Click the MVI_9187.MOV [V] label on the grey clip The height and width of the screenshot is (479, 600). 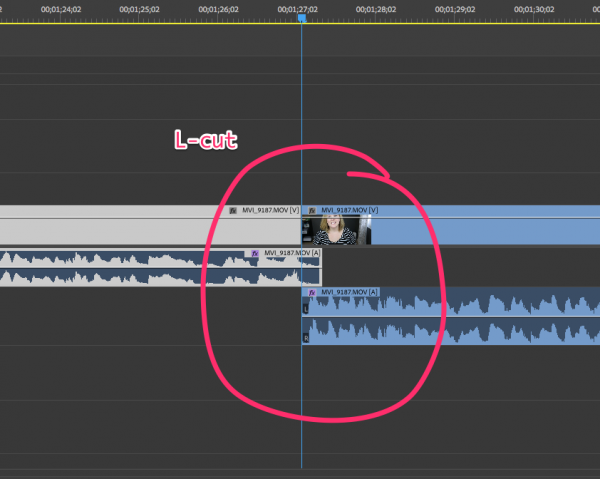pos(271,210)
